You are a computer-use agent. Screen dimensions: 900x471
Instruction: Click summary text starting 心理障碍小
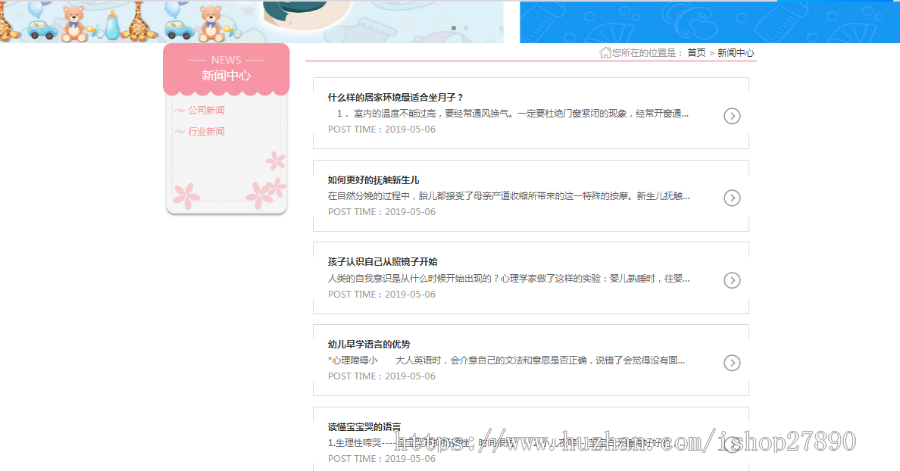[x=506, y=360]
